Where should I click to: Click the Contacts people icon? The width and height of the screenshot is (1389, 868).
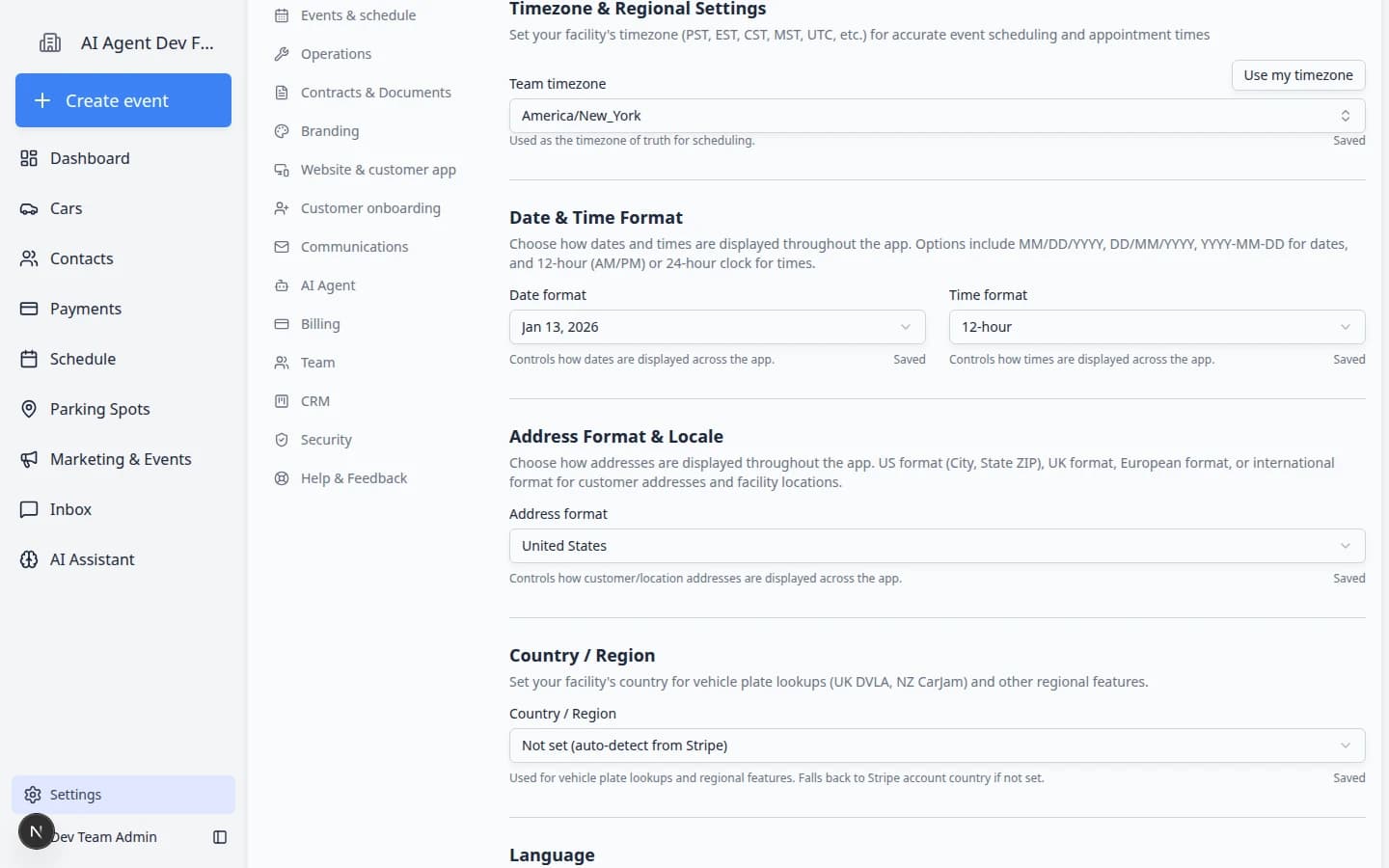tap(29, 258)
